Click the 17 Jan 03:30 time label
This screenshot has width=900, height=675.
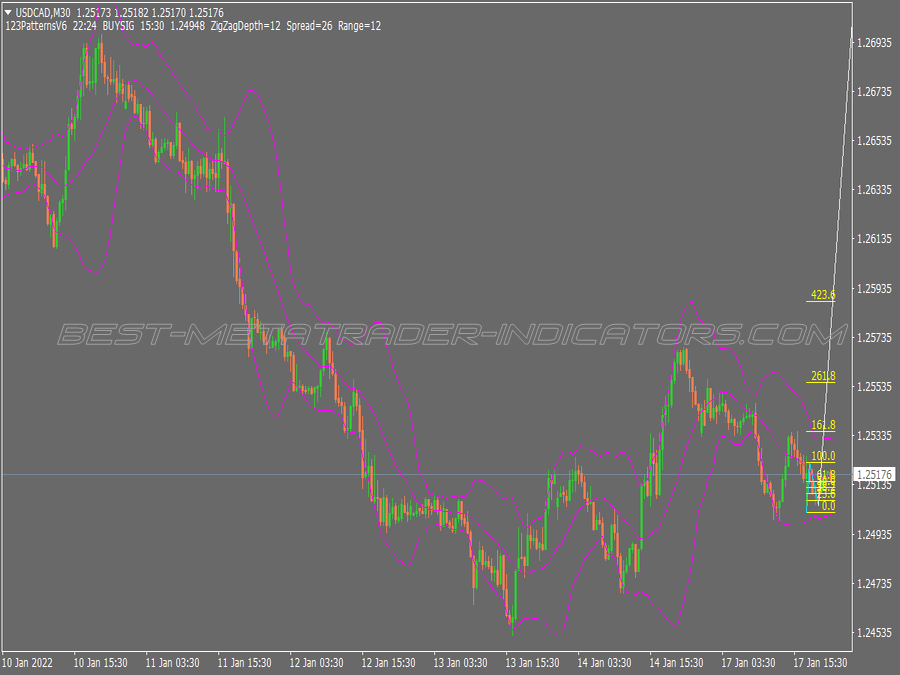748,663
